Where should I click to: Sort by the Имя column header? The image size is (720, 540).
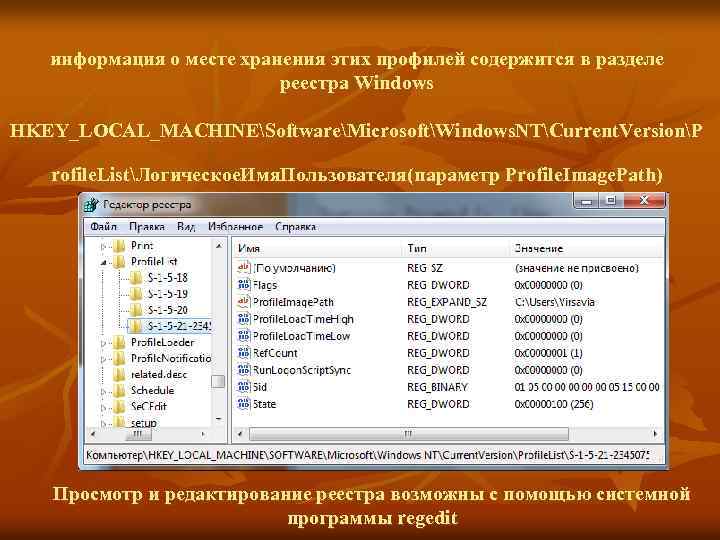[x=318, y=248]
